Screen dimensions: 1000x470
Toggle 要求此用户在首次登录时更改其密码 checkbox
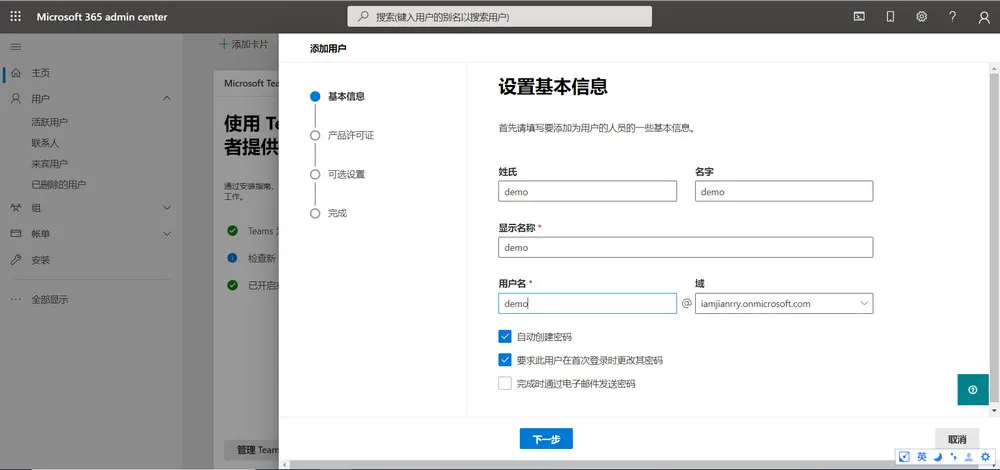pos(505,360)
